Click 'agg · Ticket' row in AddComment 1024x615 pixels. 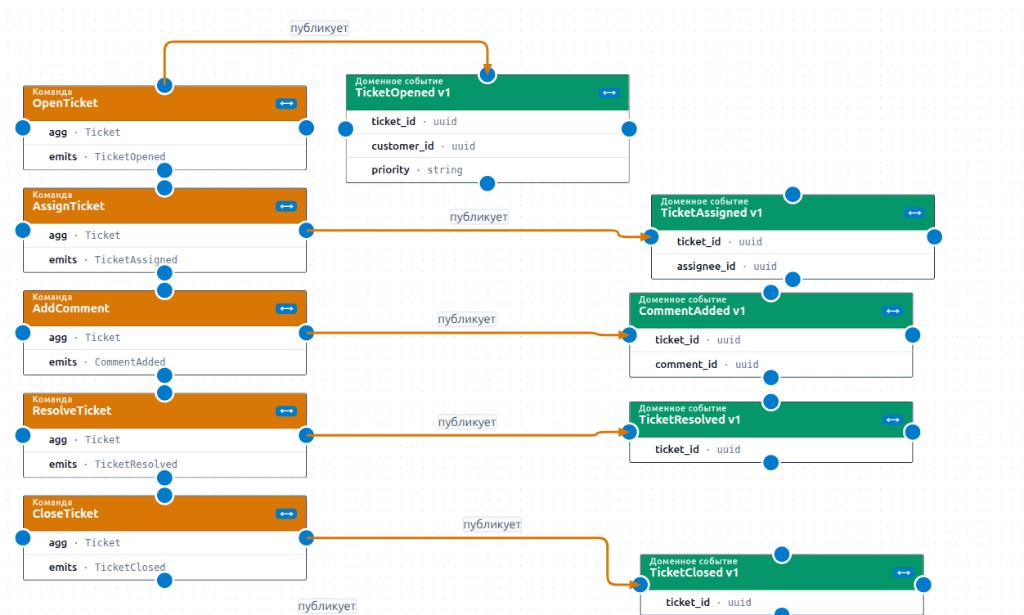tap(165, 338)
